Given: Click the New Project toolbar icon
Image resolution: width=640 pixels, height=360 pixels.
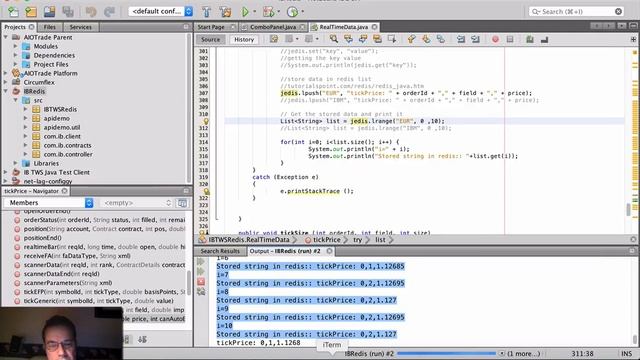Looking at the screenshot, I should (31, 11).
